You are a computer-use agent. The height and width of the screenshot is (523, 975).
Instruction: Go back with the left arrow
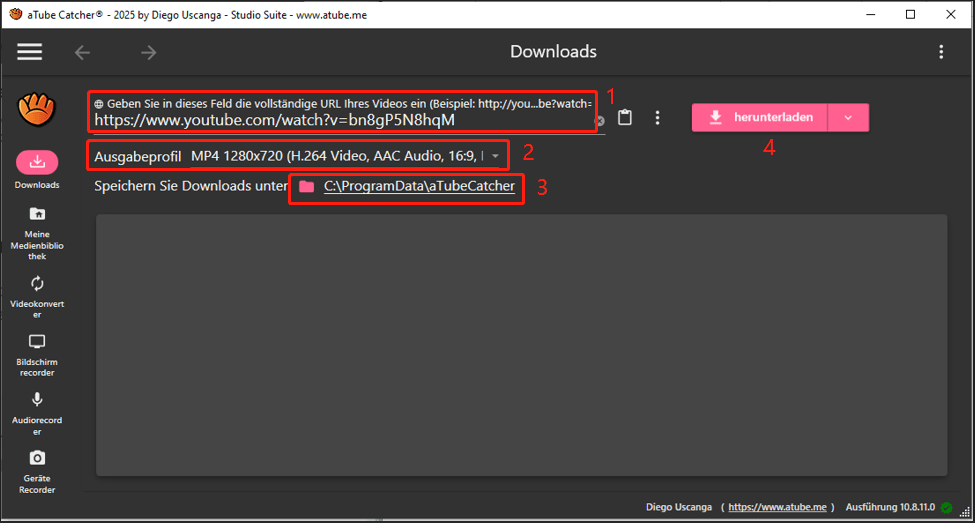(83, 53)
